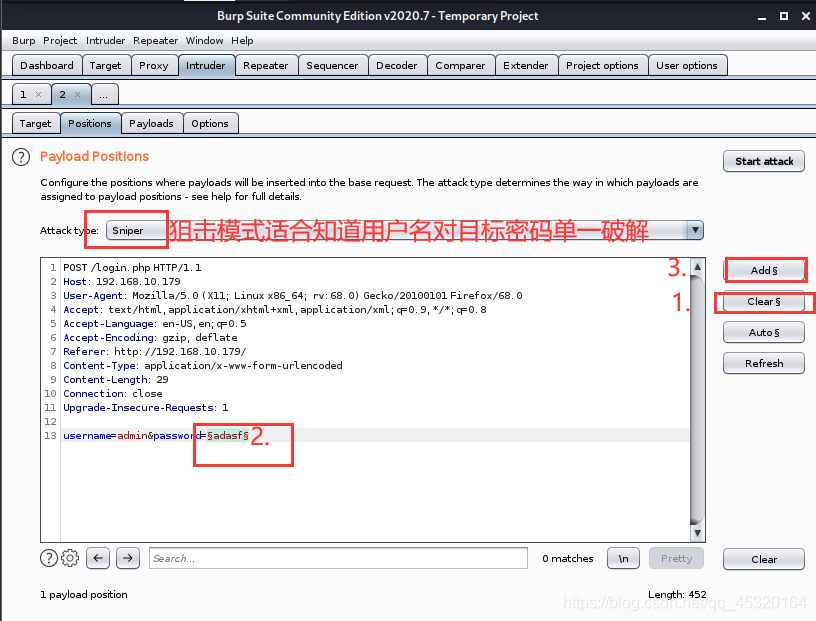Toggle the \n non-printing characters button
This screenshot has width=816, height=621.
623,559
